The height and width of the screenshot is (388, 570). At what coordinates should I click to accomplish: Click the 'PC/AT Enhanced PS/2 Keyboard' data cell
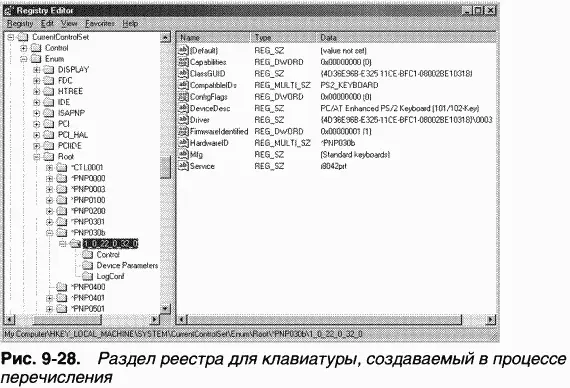click(x=400, y=108)
